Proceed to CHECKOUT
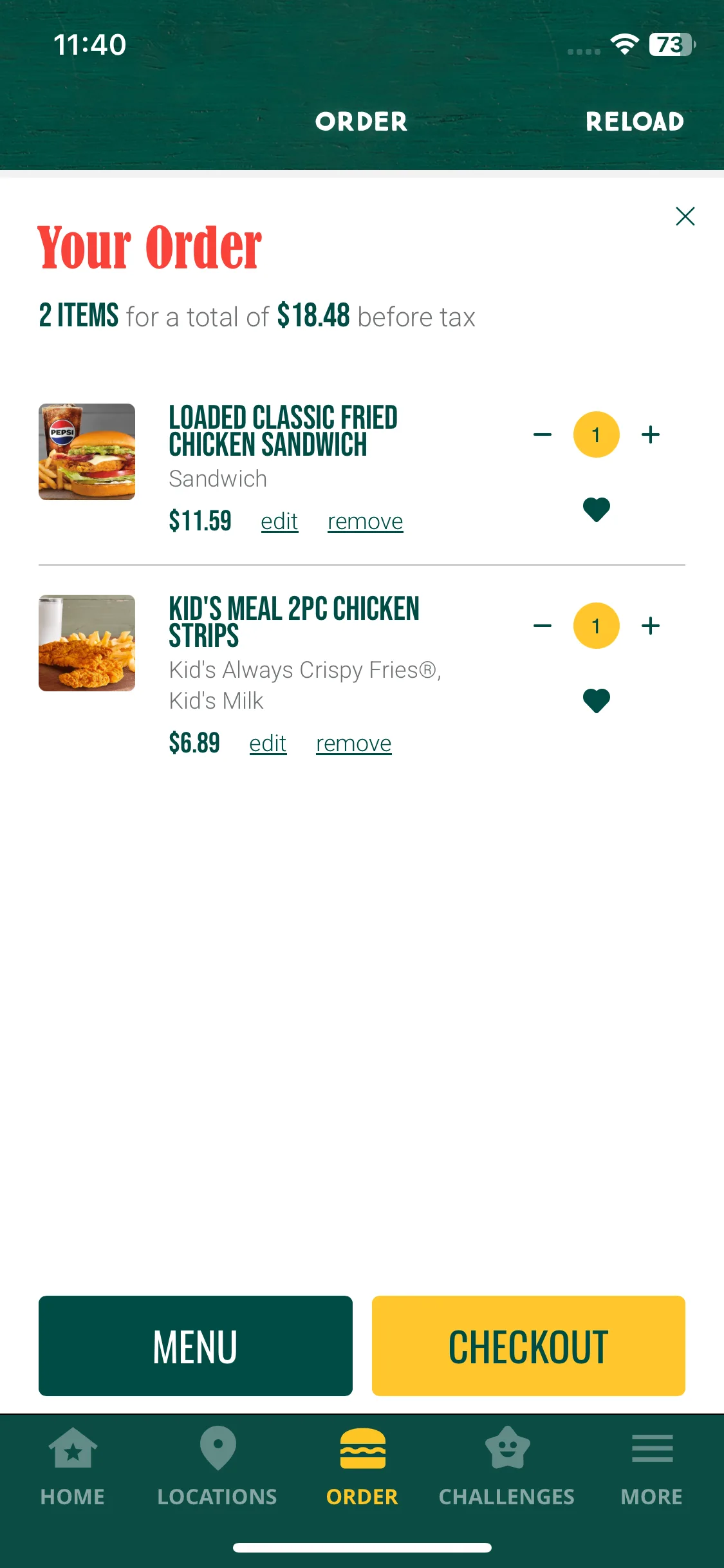This screenshot has height=1568, width=724. click(528, 1346)
